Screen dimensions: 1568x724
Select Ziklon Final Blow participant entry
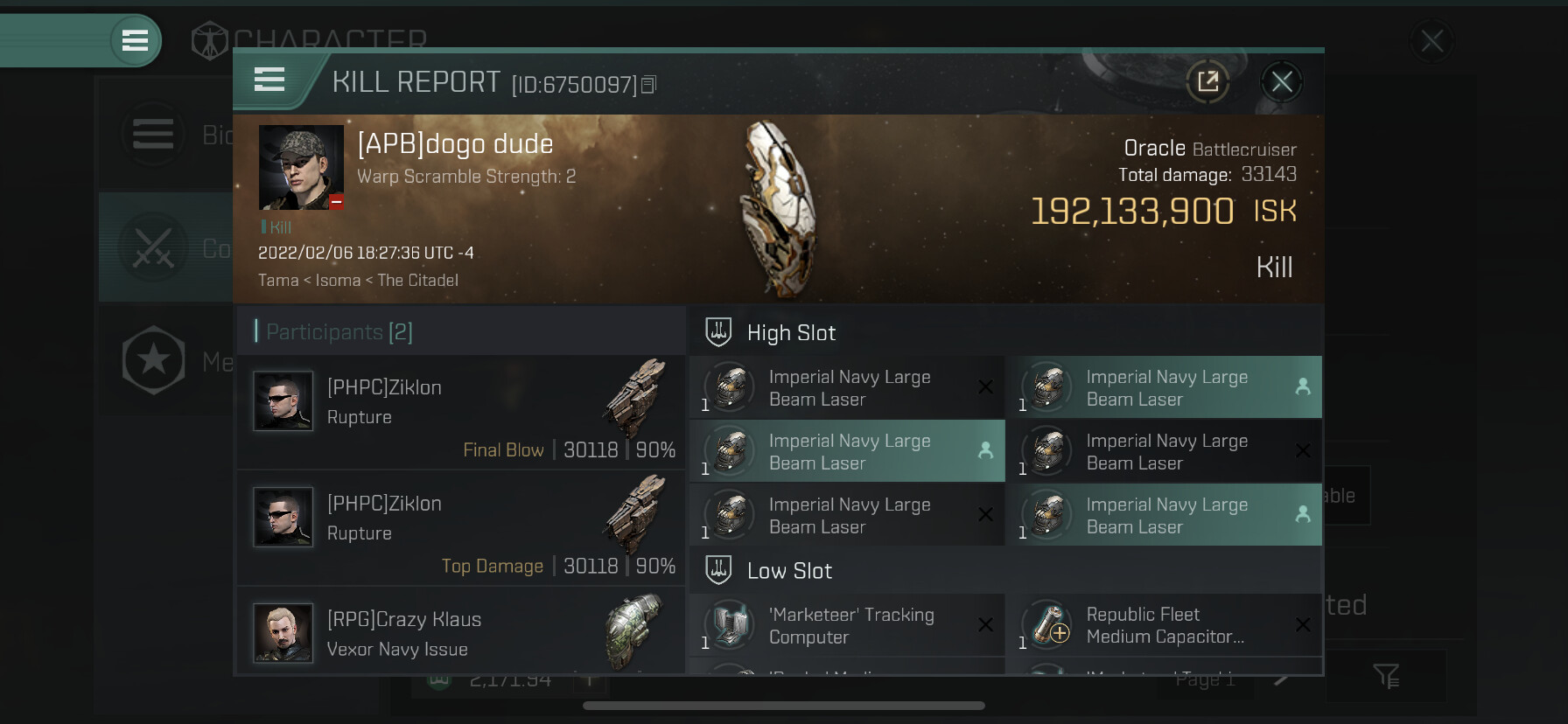coord(460,411)
